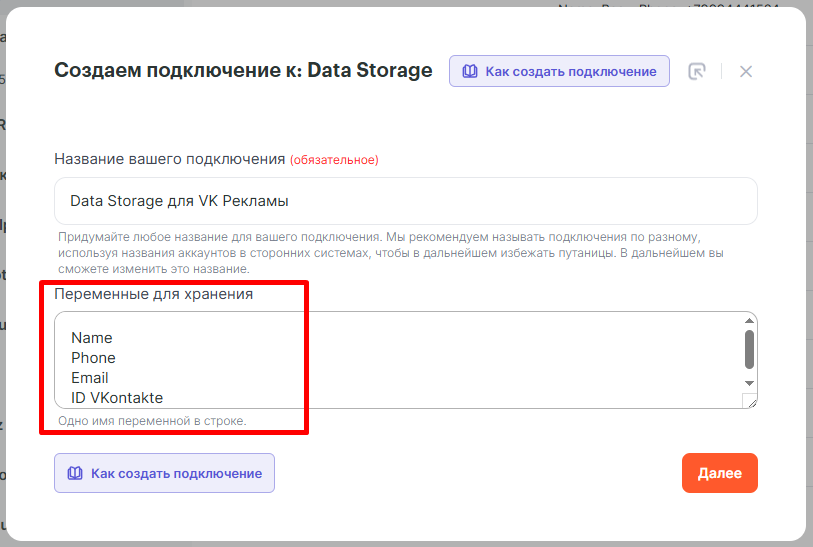
Task: Click the scroll-down arrow in variables textarea
Action: [x=749, y=383]
